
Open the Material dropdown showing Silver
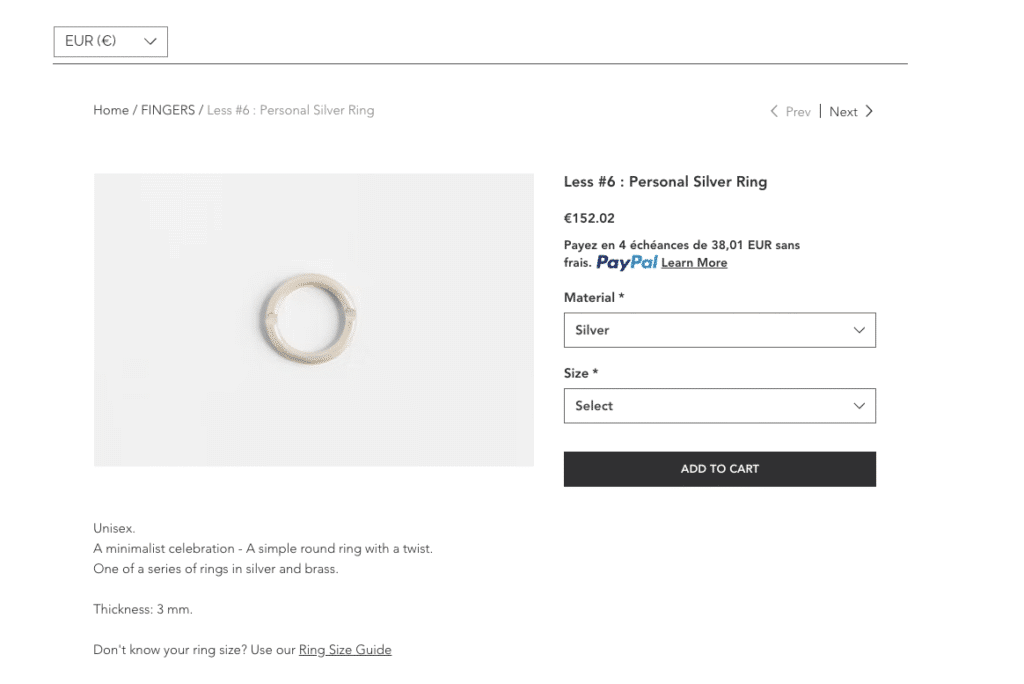pos(720,329)
